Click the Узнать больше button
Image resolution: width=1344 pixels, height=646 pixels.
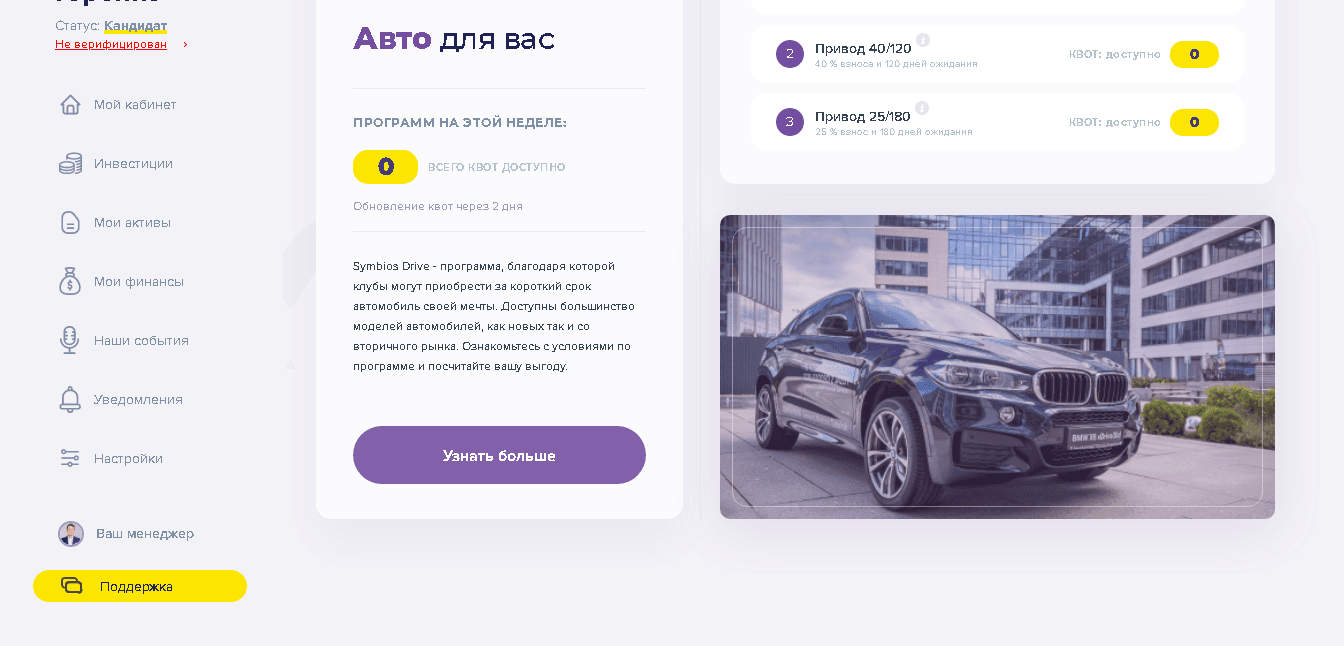(499, 455)
